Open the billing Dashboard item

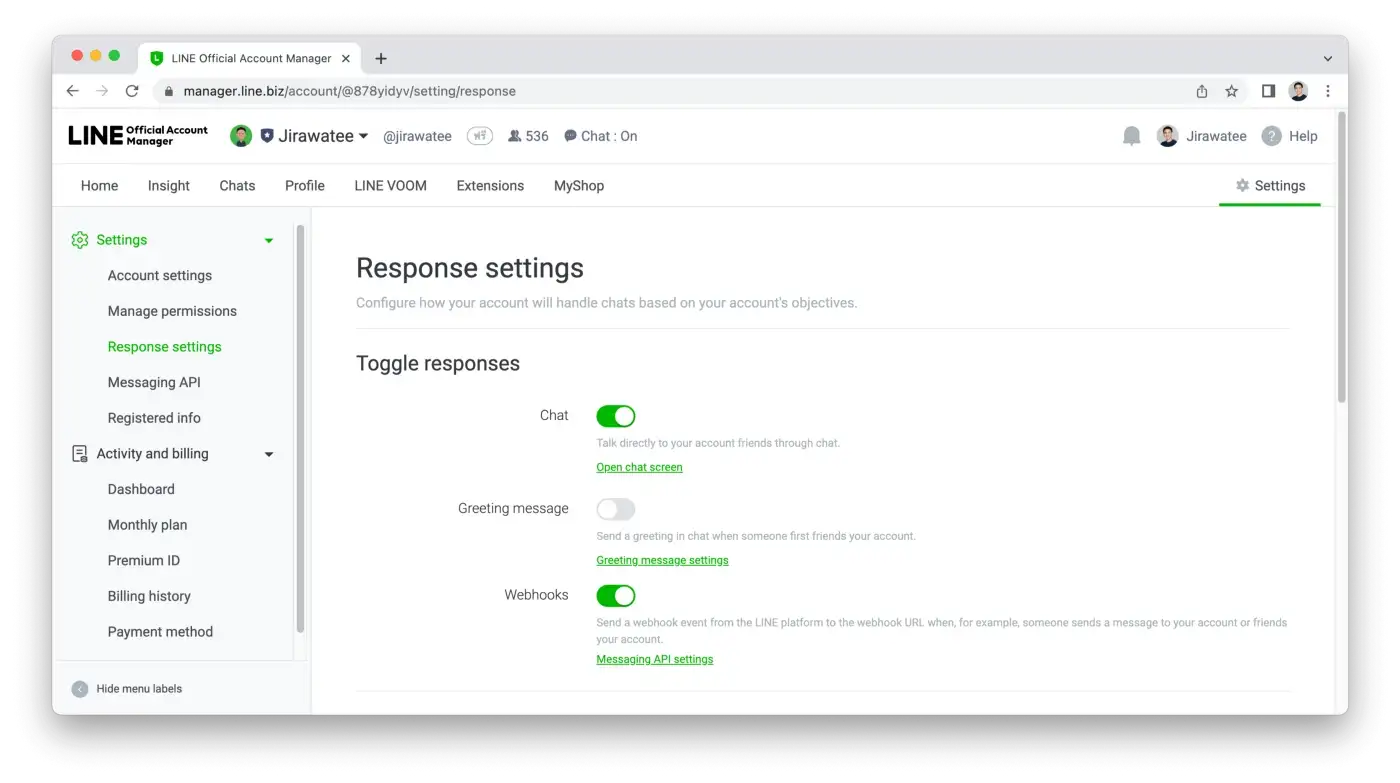(x=141, y=489)
